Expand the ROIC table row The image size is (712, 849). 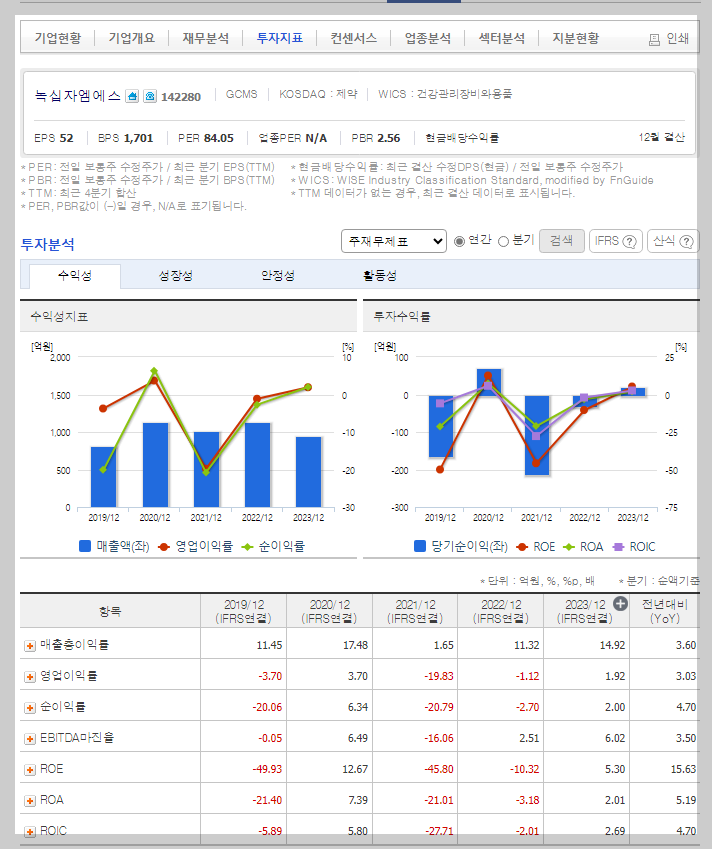[x=30, y=832]
